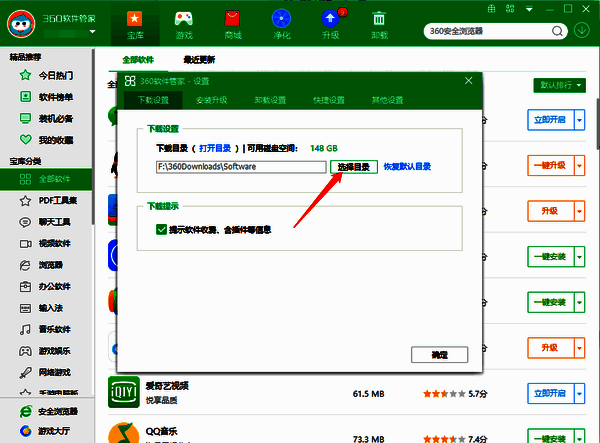Switch to 下载设置 tab in settings
This screenshot has height=443, width=600.
153,100
